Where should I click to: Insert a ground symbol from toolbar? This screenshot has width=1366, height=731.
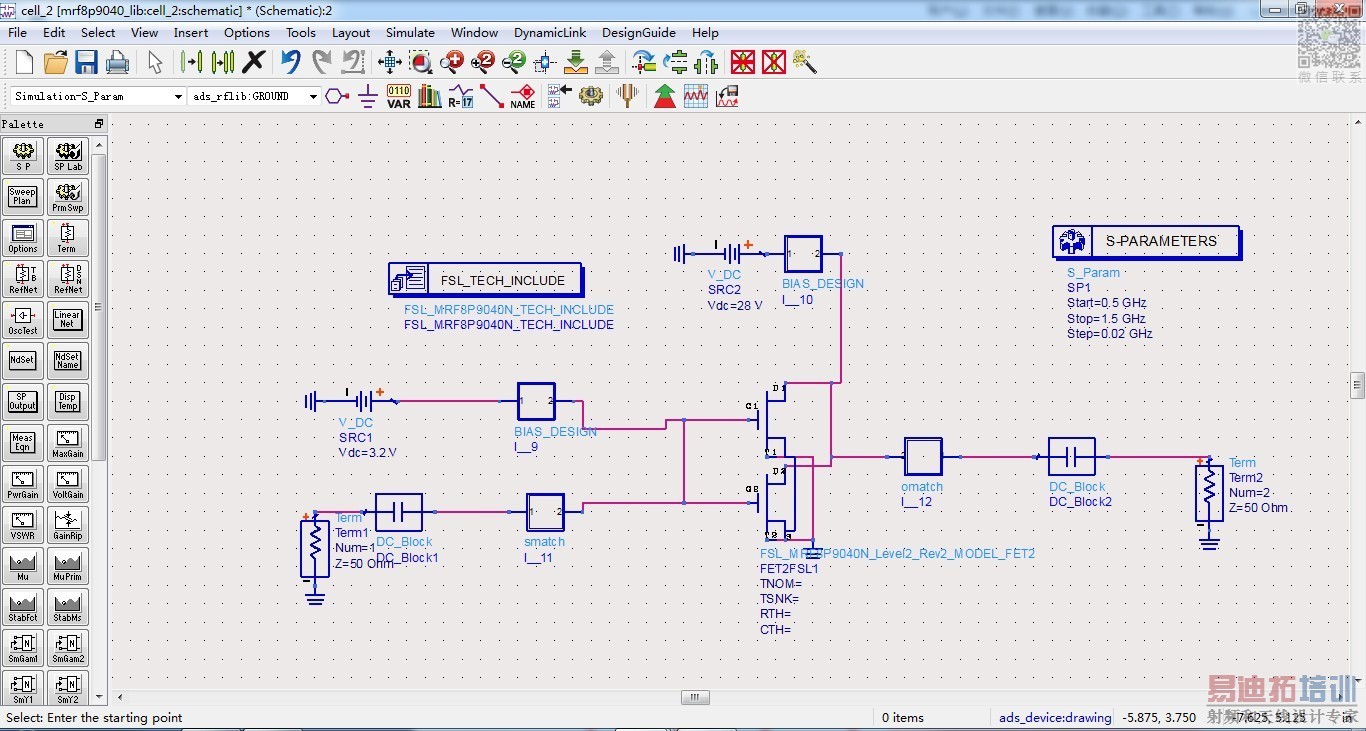coord(368,96)
